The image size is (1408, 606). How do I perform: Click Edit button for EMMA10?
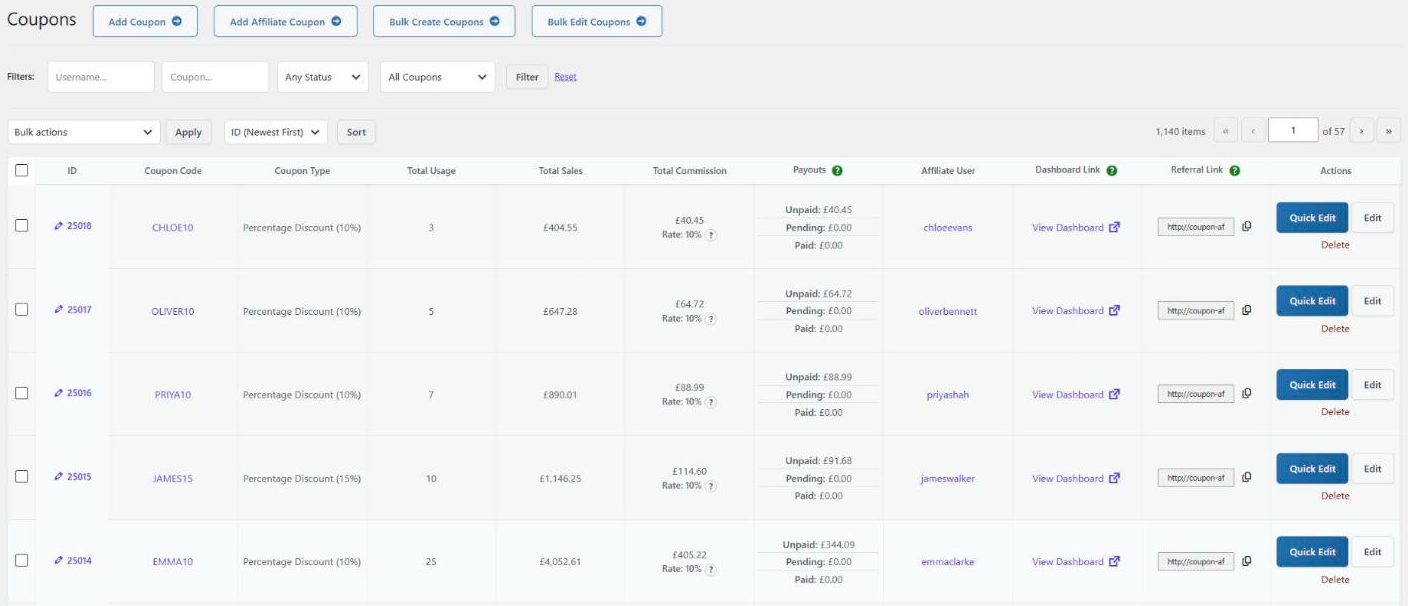pyautogui.click(x=1372, y=552)
